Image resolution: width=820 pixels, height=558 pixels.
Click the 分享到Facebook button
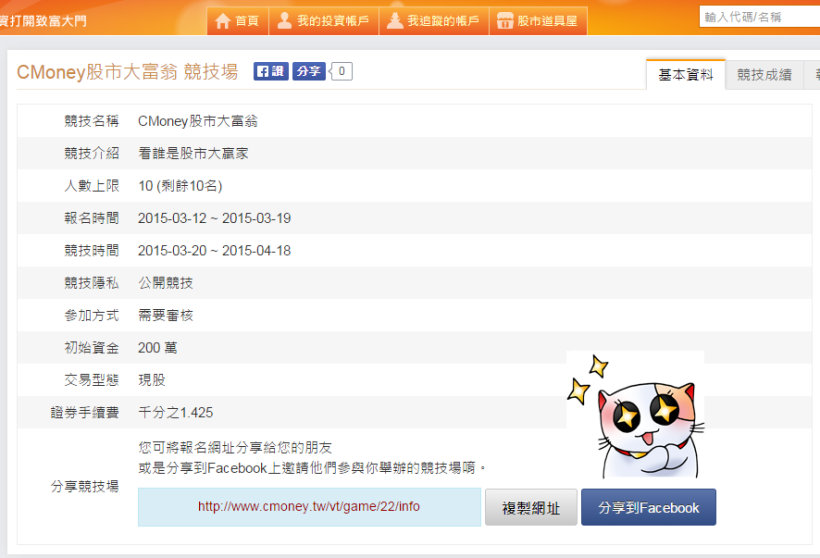(x=648, y=507)
